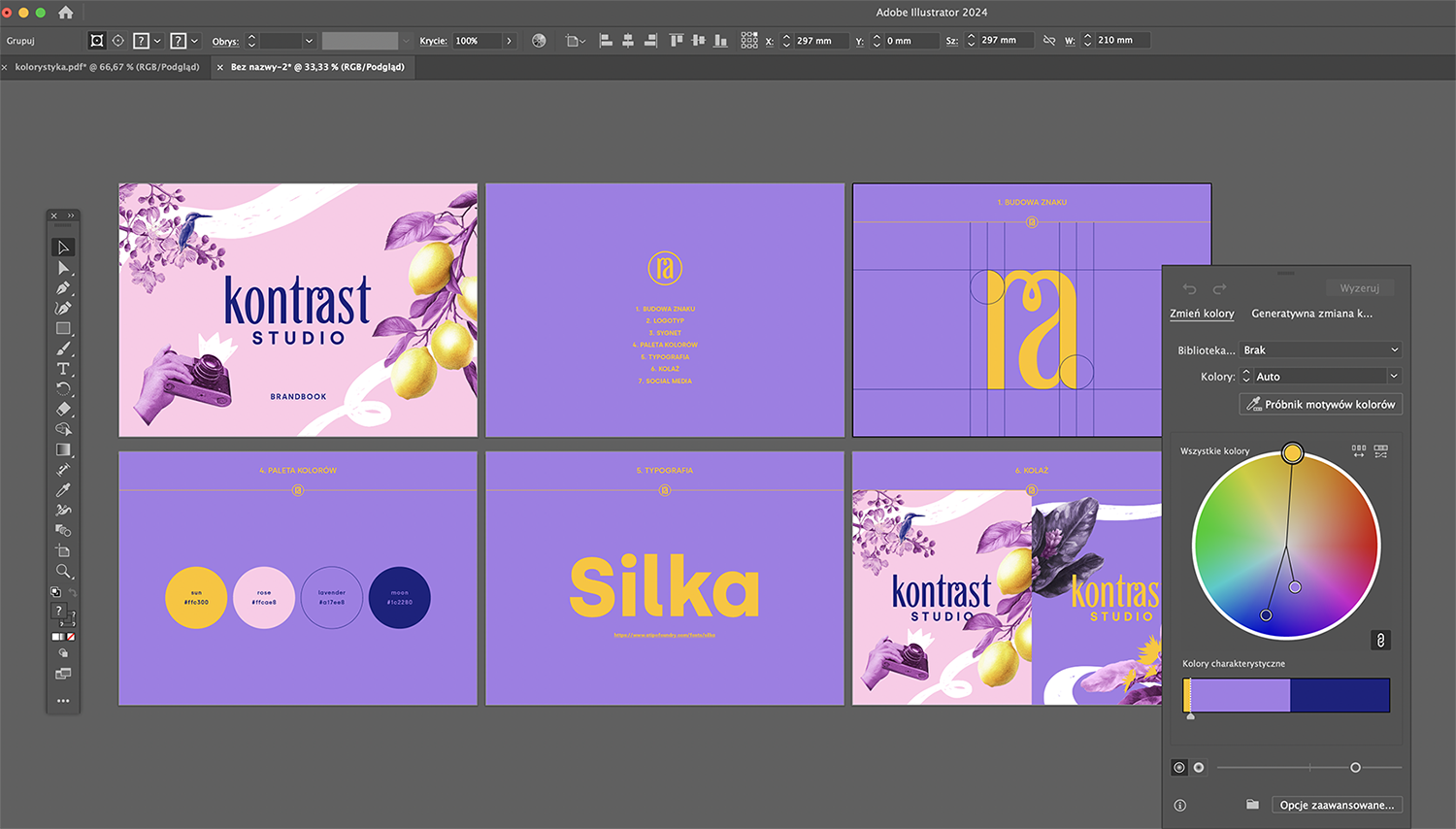Screen dimensions: 1456x829
Task: Toggle link harmony colors chain icon
Action: click(x=1380, y=641)
